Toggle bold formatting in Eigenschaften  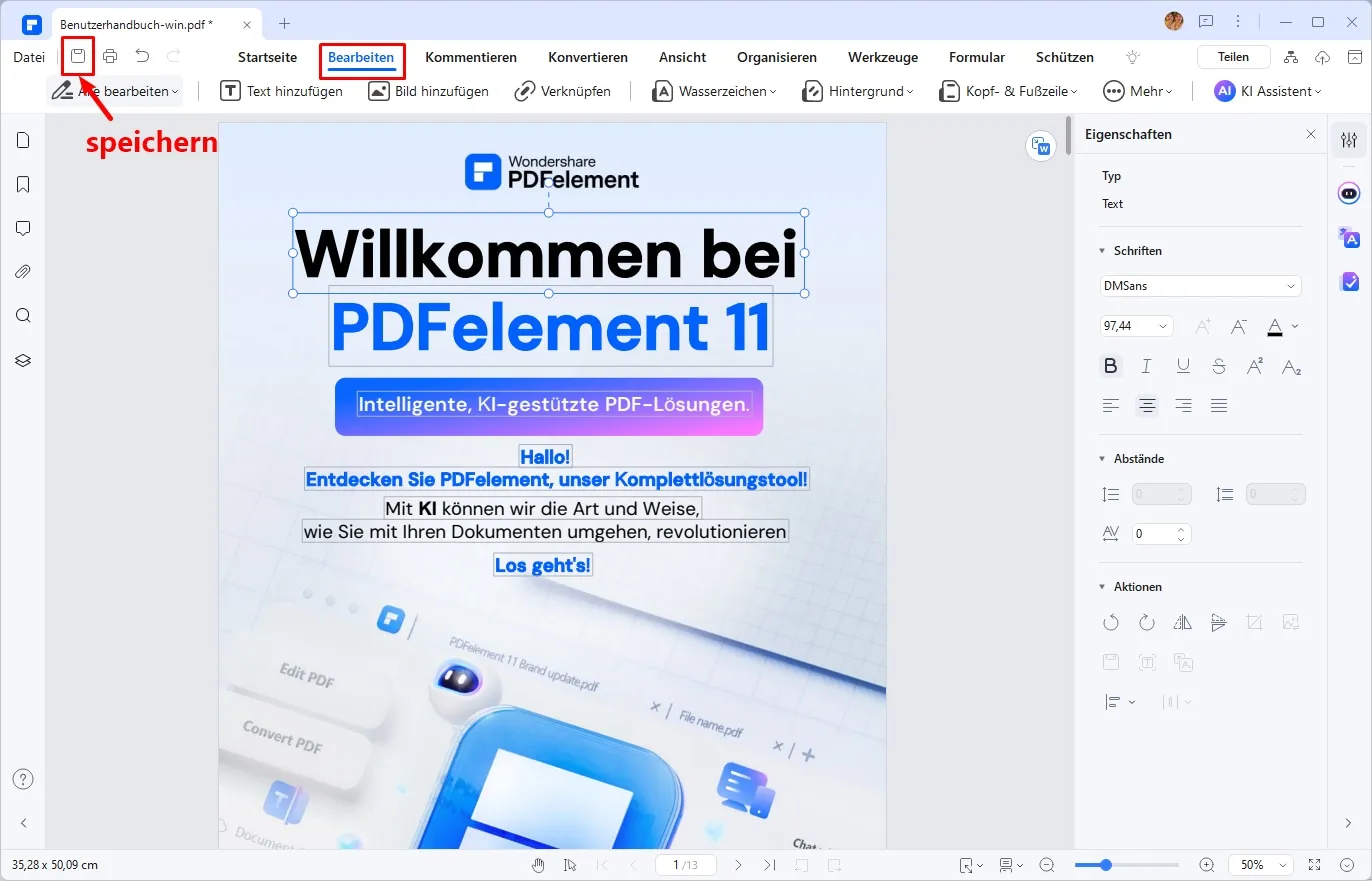pyautogui.click(x=1110, y=366)
